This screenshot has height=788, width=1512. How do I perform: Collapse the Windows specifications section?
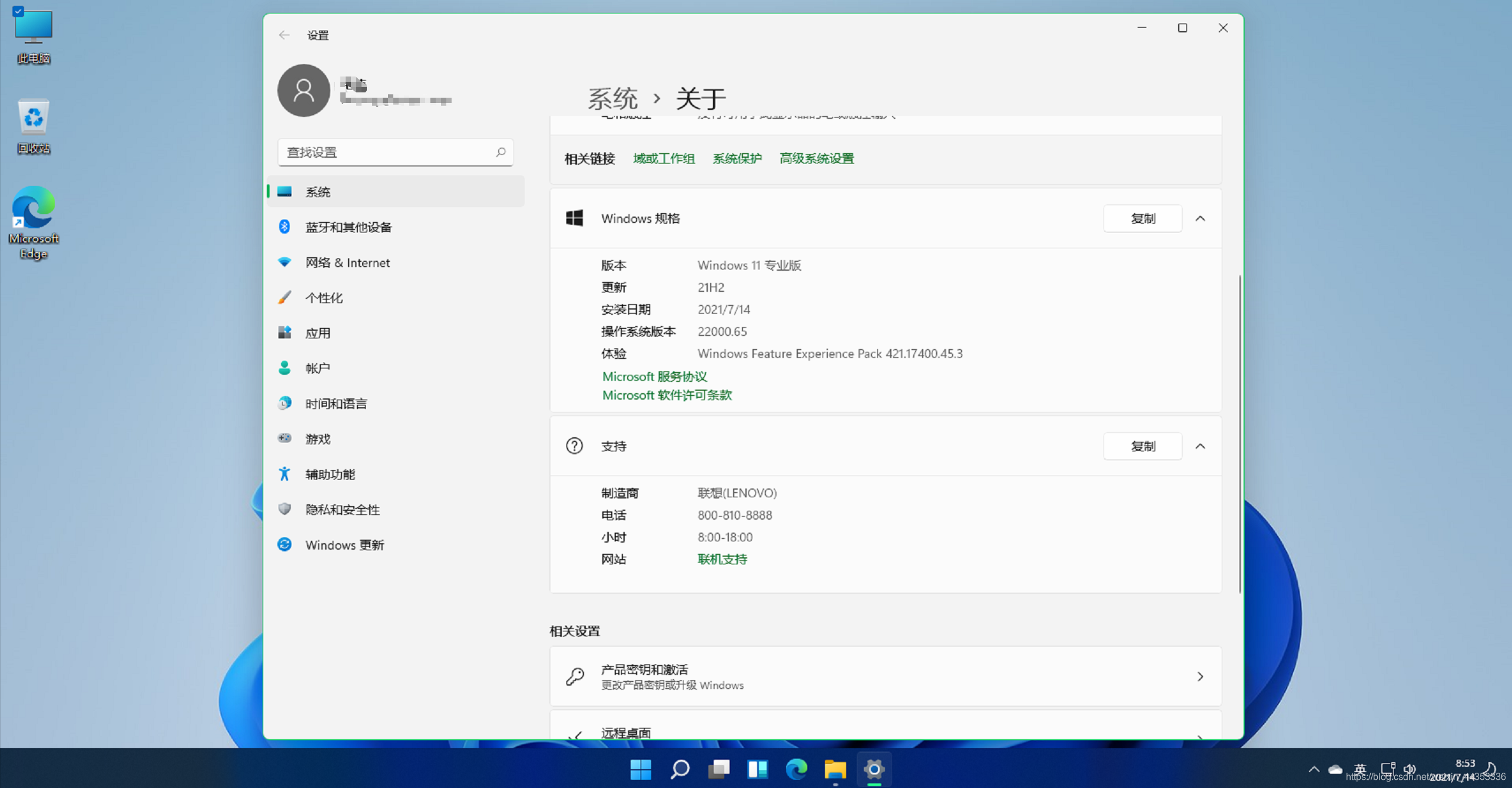[x=1200, y=219]
